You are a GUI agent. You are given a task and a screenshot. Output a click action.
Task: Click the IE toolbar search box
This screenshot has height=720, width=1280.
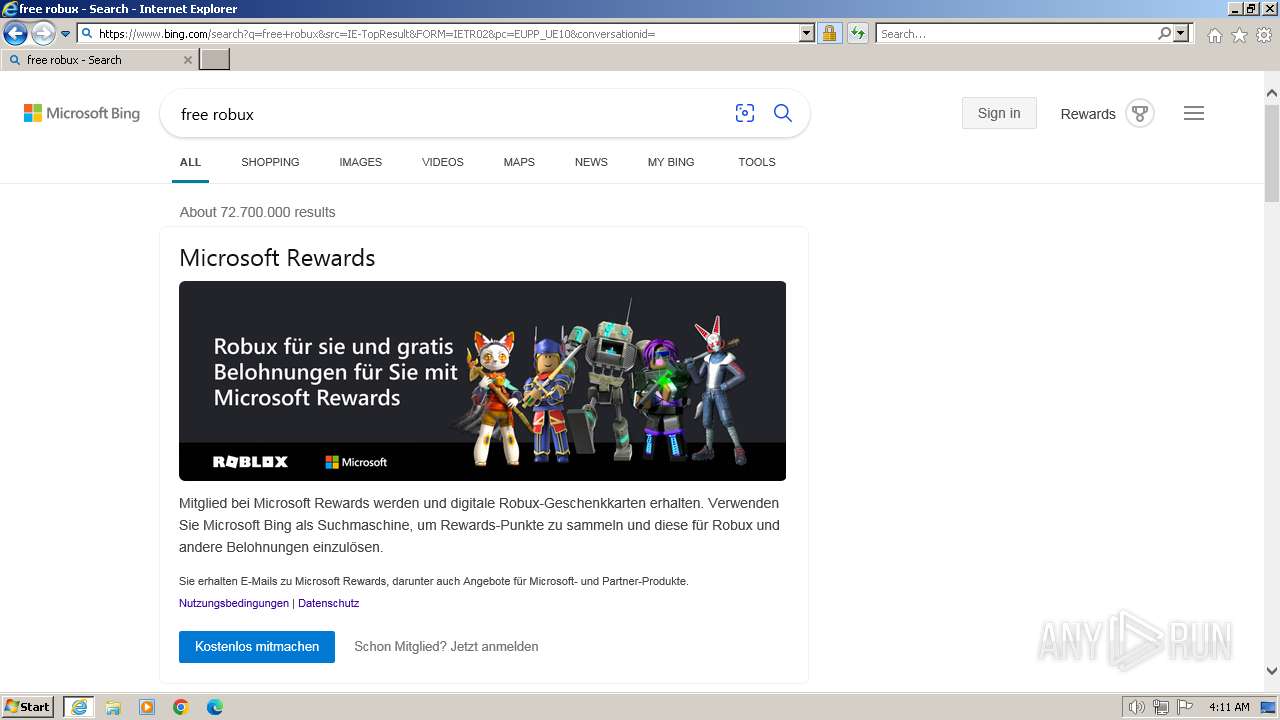1016,34
